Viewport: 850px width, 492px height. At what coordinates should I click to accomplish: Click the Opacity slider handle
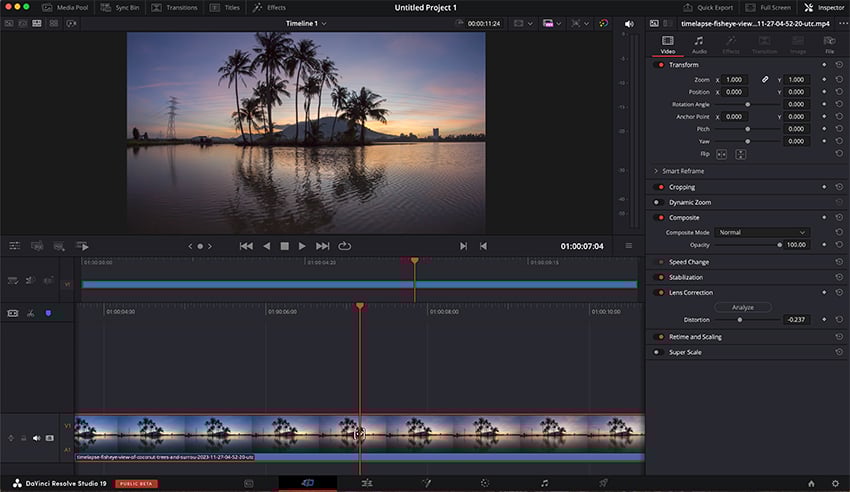[x=779, y=244]
